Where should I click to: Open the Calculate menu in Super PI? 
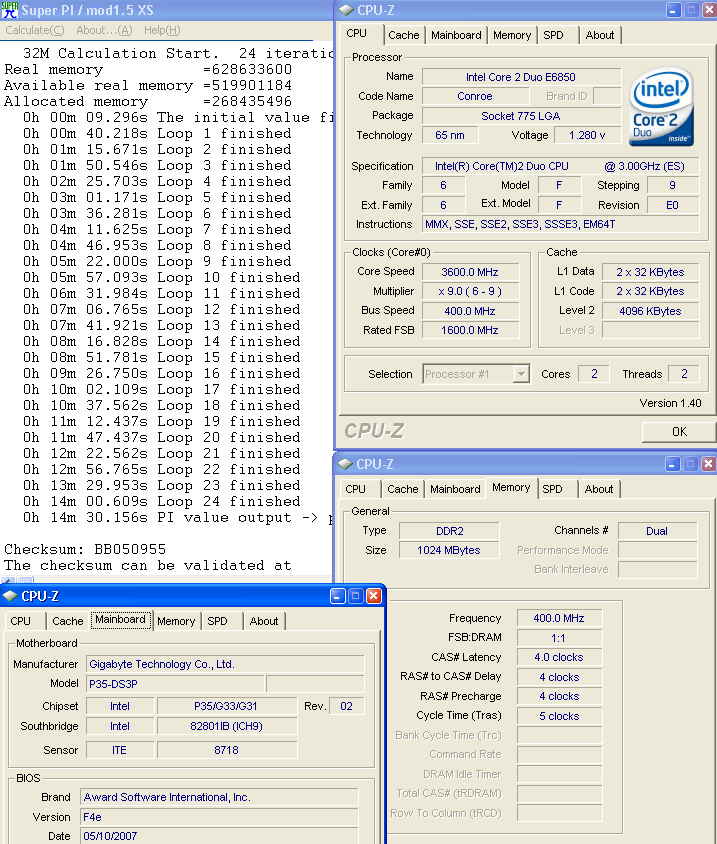(35, 30)
